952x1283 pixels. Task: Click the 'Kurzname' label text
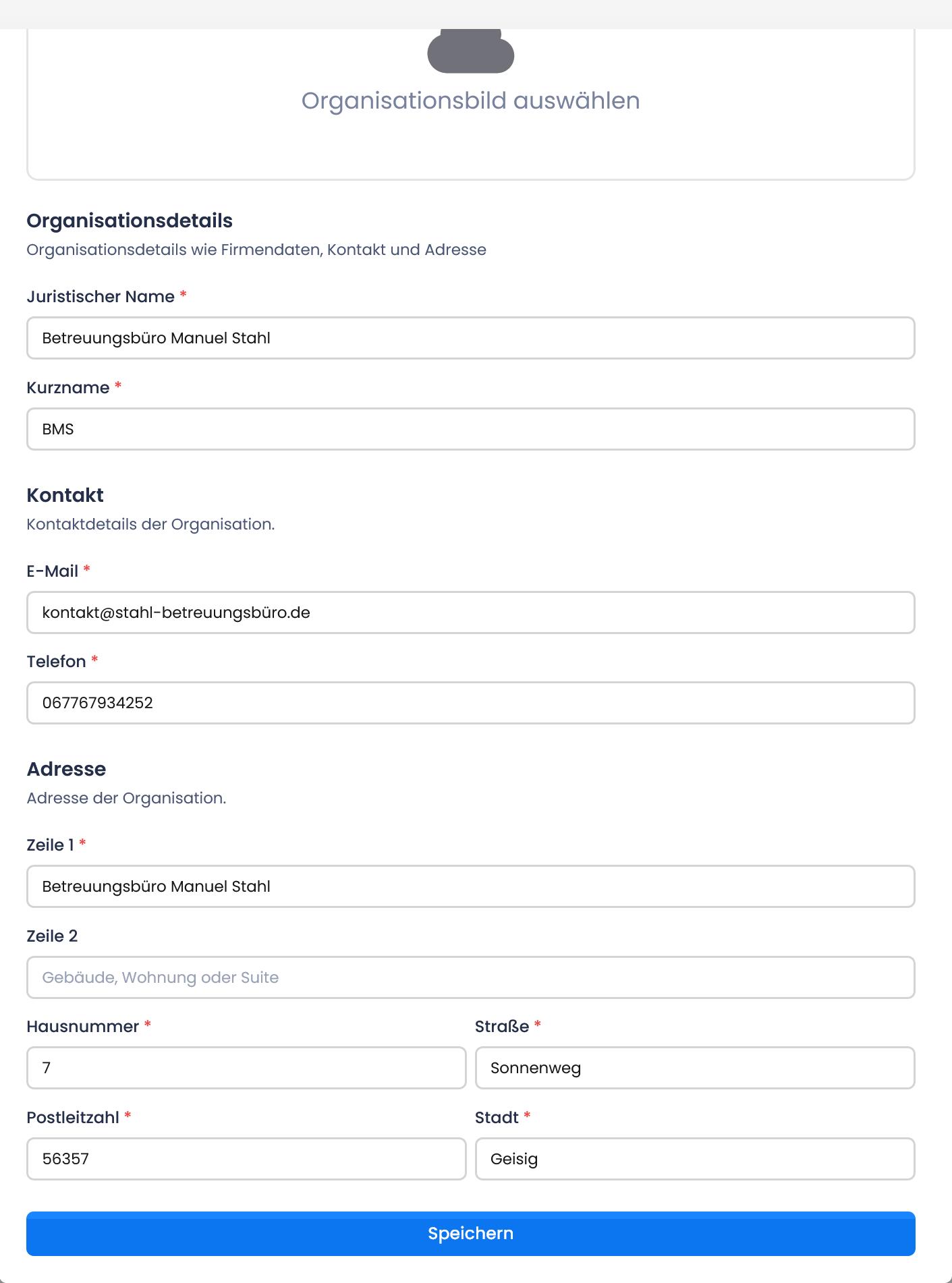pyautogui.click(x=68, y=388)
